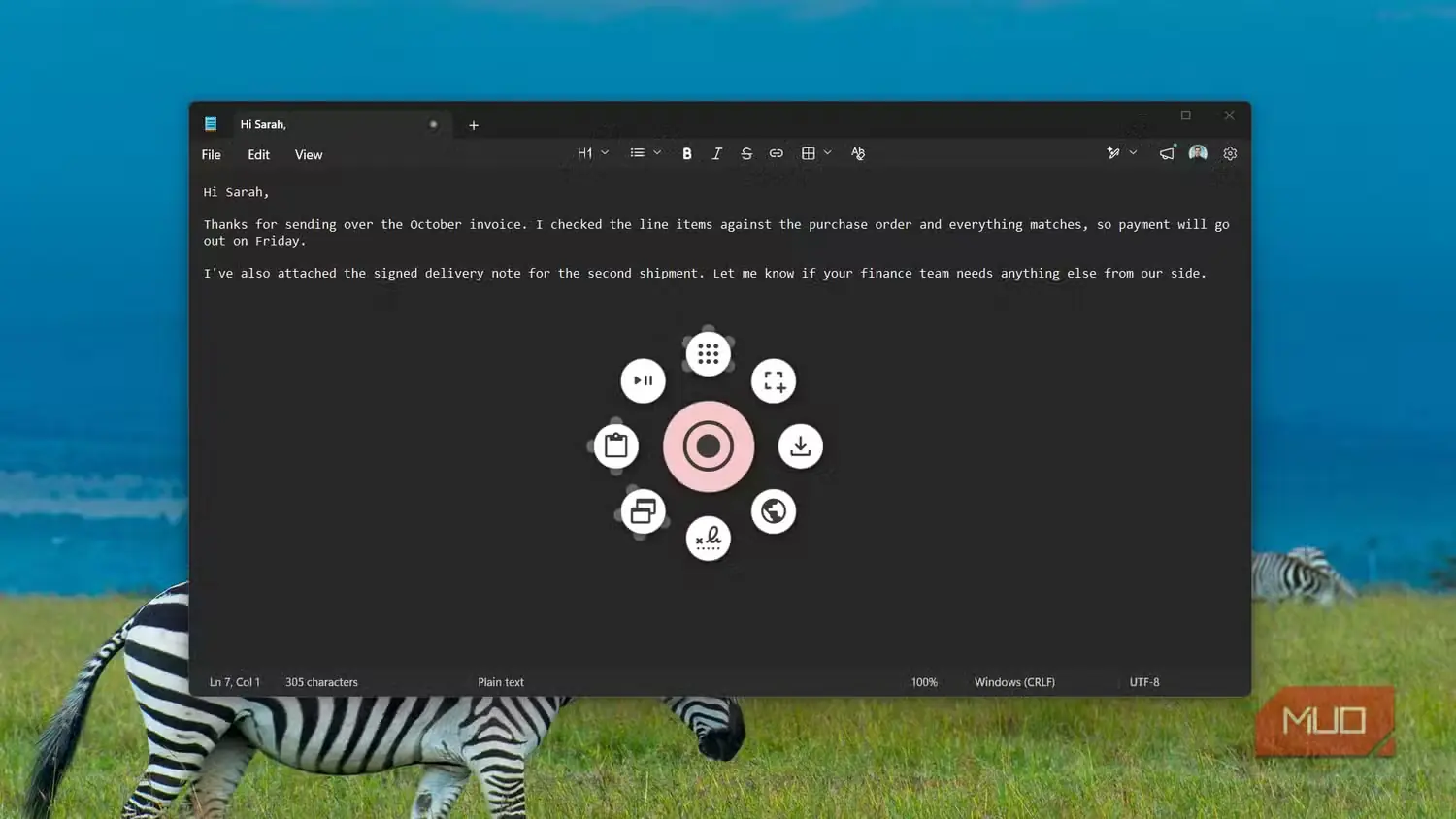This screenshot has width=1456, height=819.
Task: Open the Edit menu
Action: click(x=258, y=155)
